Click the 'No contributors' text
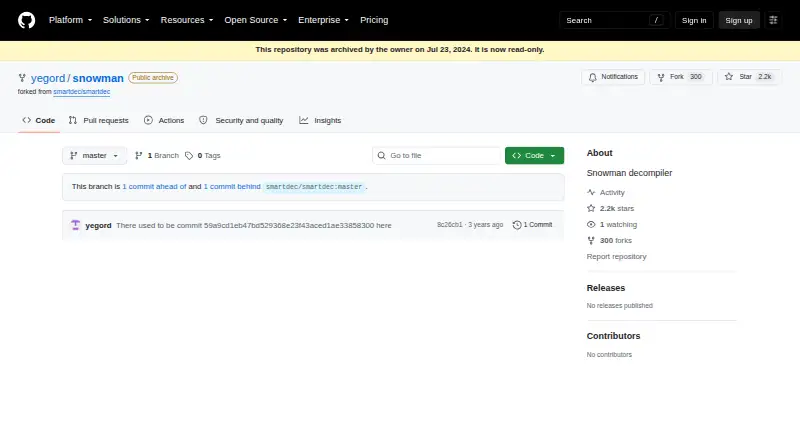 tap(609, 355)
